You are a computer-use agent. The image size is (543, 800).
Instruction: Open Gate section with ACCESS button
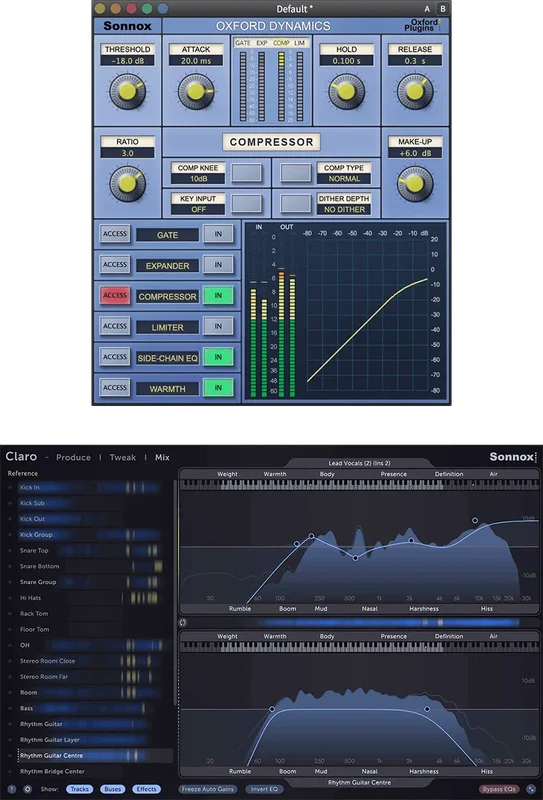tap(115, 234)
